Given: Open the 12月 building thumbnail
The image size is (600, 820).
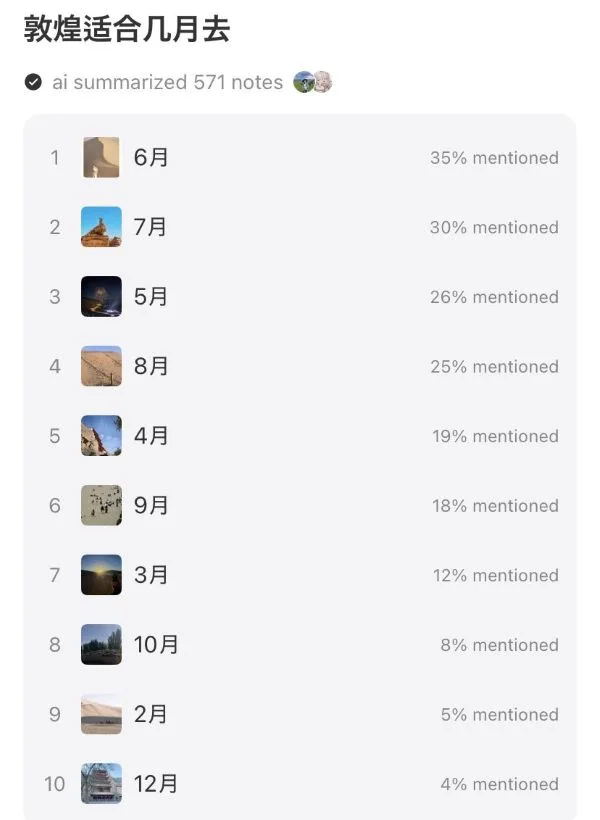Looking at the screenshot, I should pyautogui.click(x=101, y=784).
